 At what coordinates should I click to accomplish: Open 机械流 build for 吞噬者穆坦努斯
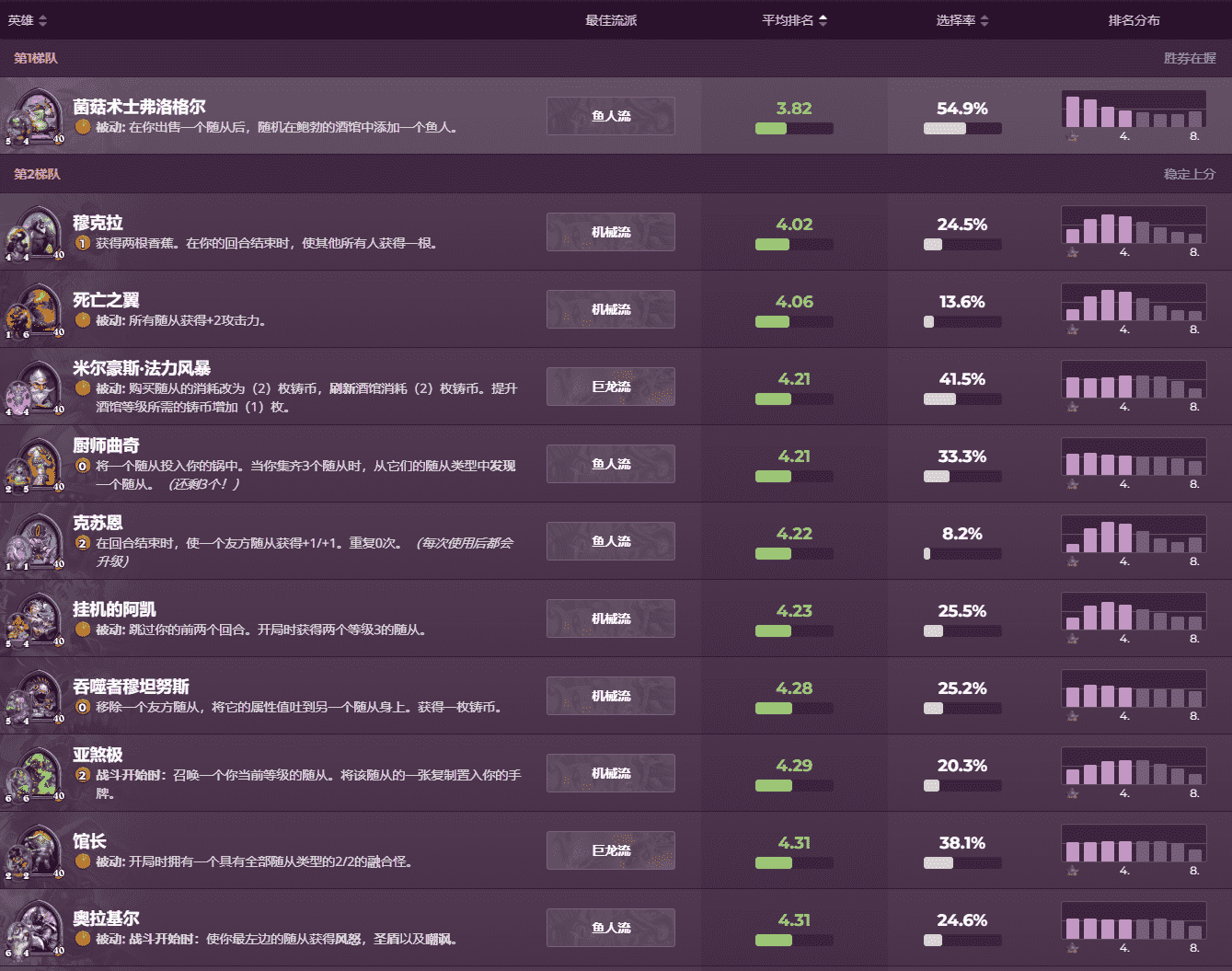click(x=611, y=696)
